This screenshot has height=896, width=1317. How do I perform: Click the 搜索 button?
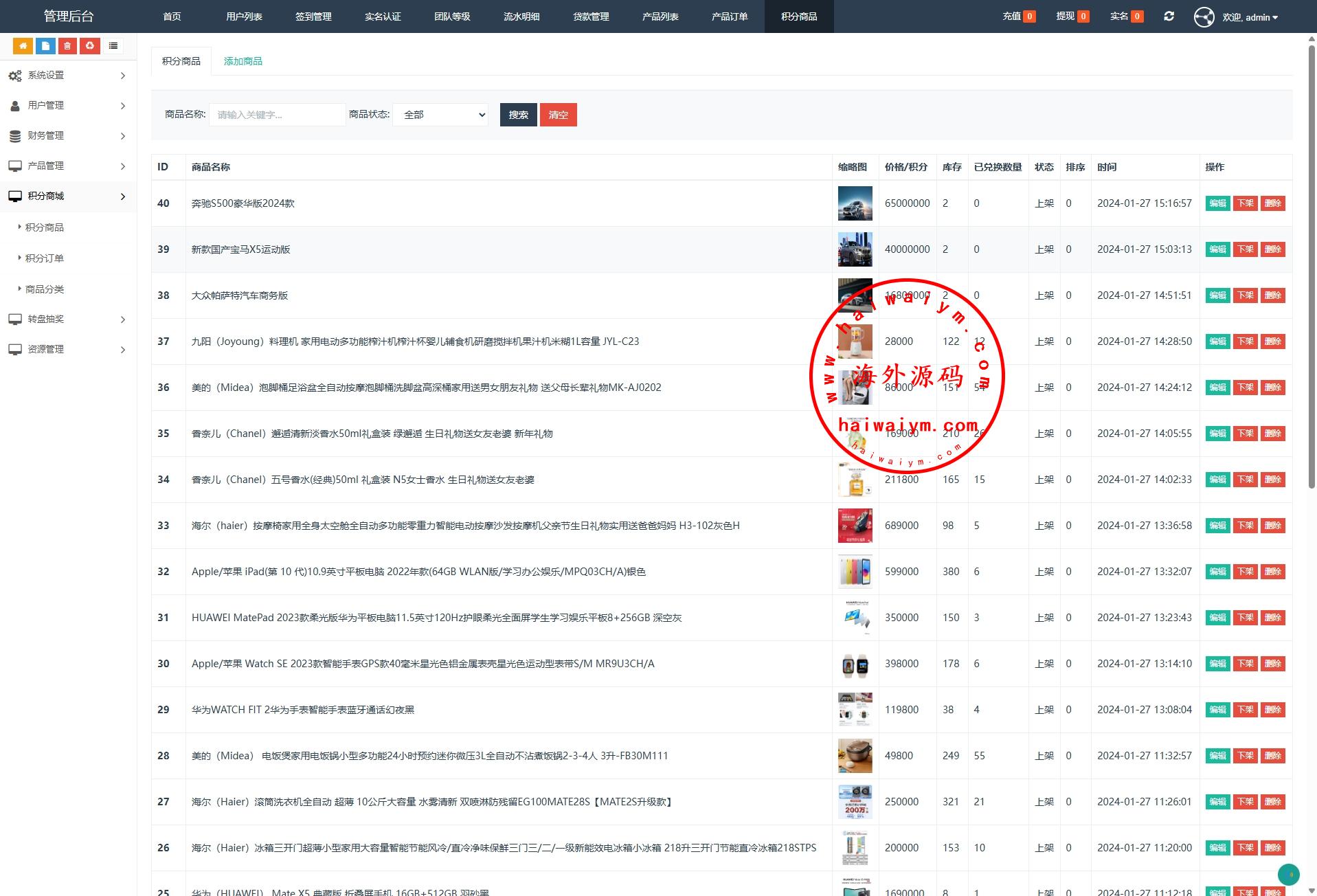[518, 115]
